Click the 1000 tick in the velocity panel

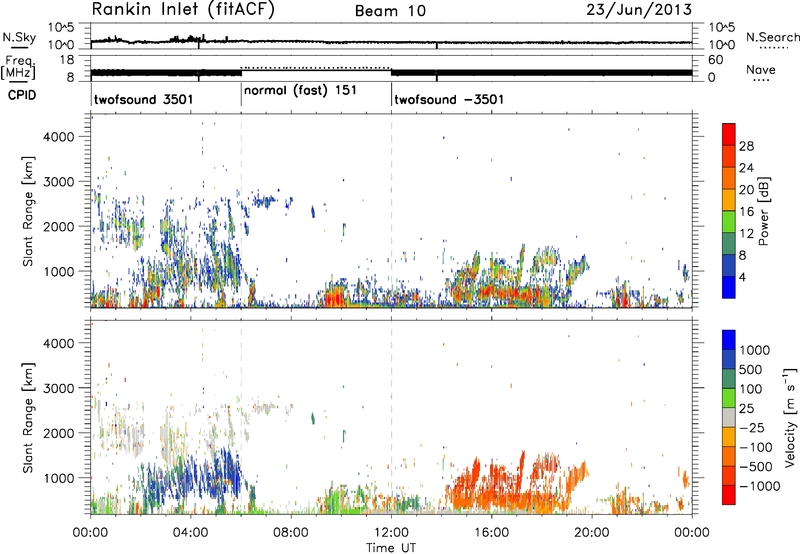tap(58, 478)
